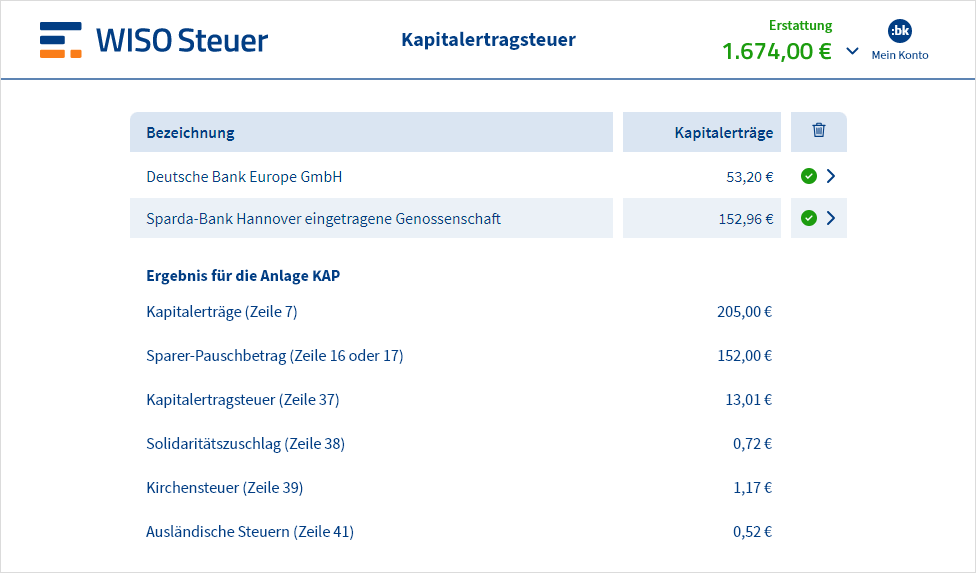Screen dimensions: 976x573
Task: Click Kapitalerträge (Zeile 7) result line
Action: (x=459, y=312)
